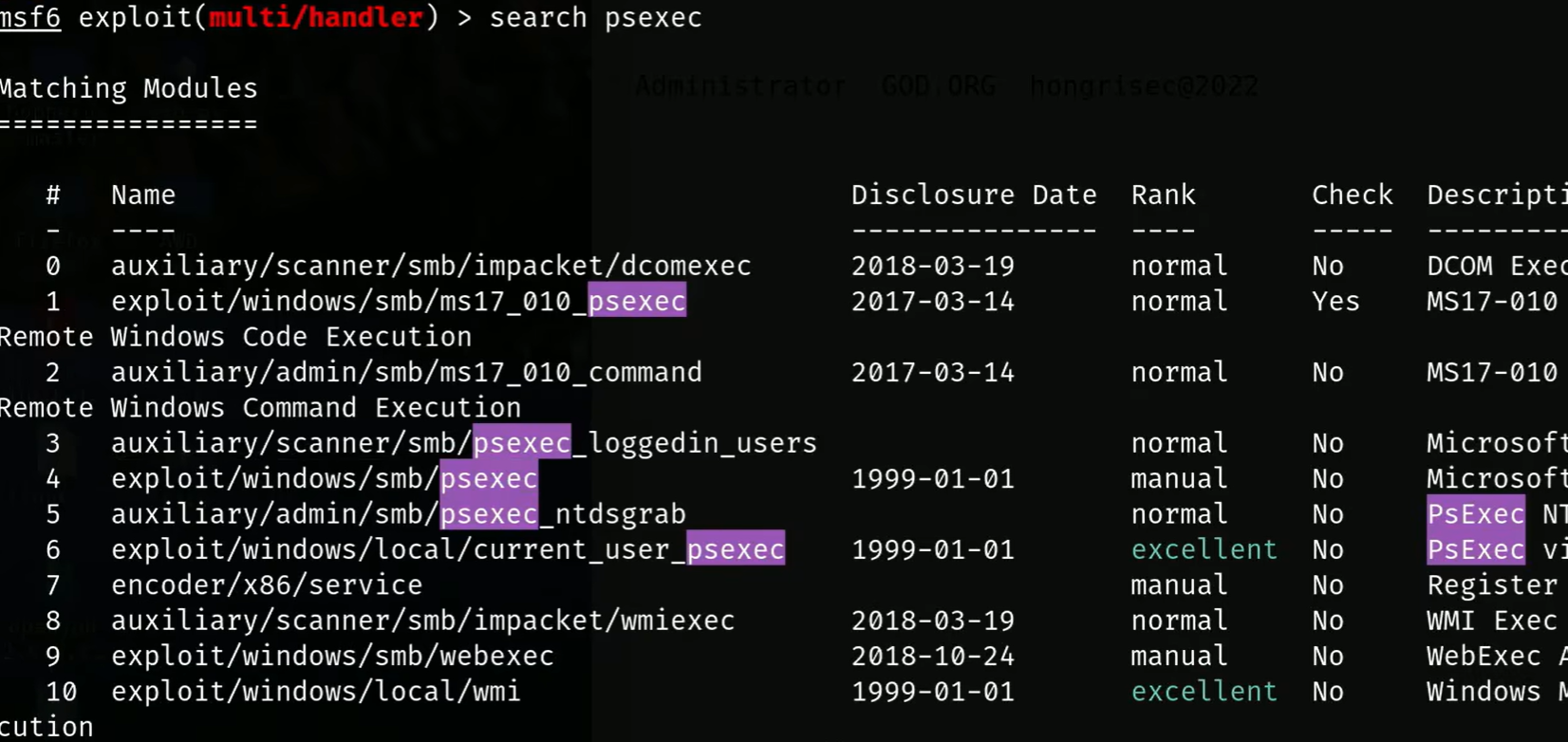Click the excellent rank in the local/wmi row

pyautogui.click(x=1204, y=692)
